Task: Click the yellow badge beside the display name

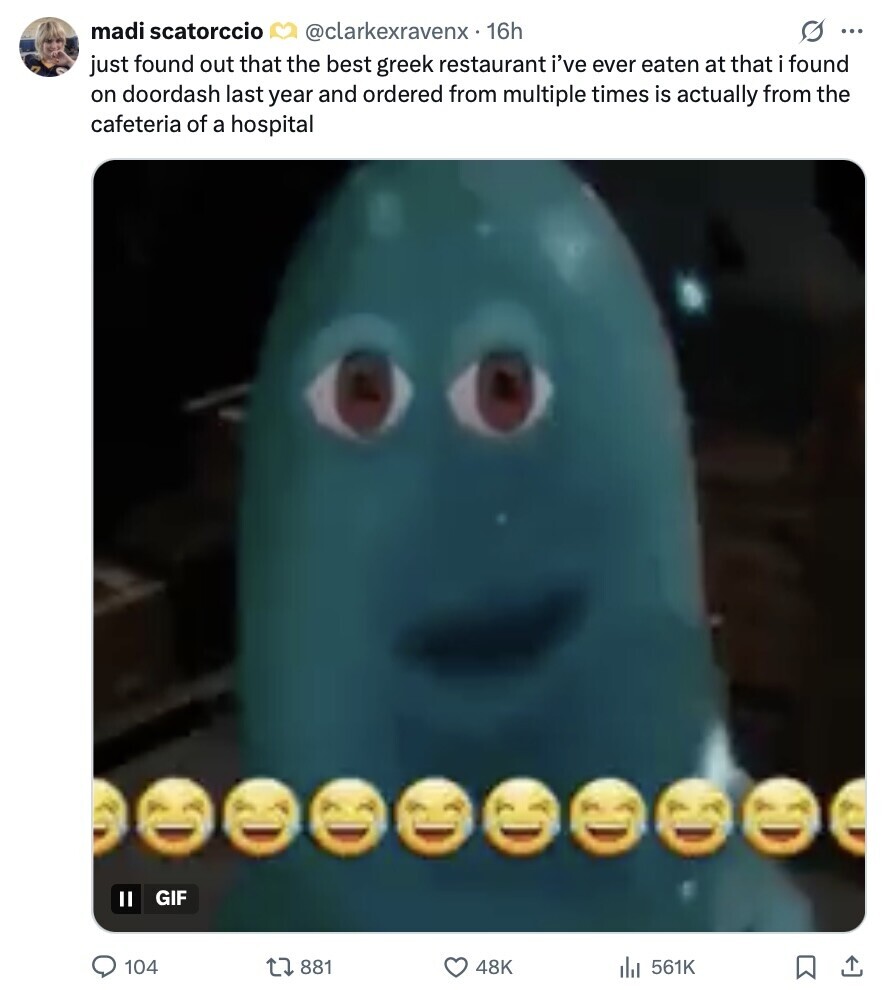Action: click(x=283, y=31)
